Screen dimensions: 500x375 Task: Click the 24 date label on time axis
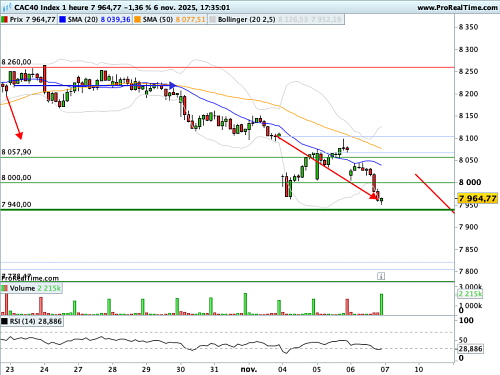[44, 369]
